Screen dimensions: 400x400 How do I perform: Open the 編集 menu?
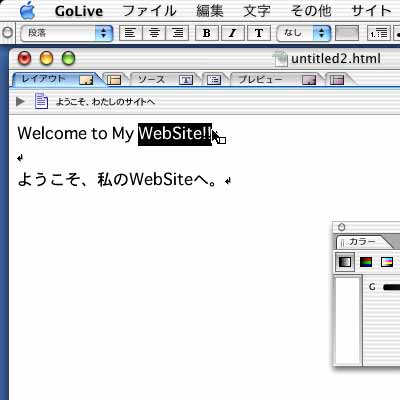click(x=210, y=11)
